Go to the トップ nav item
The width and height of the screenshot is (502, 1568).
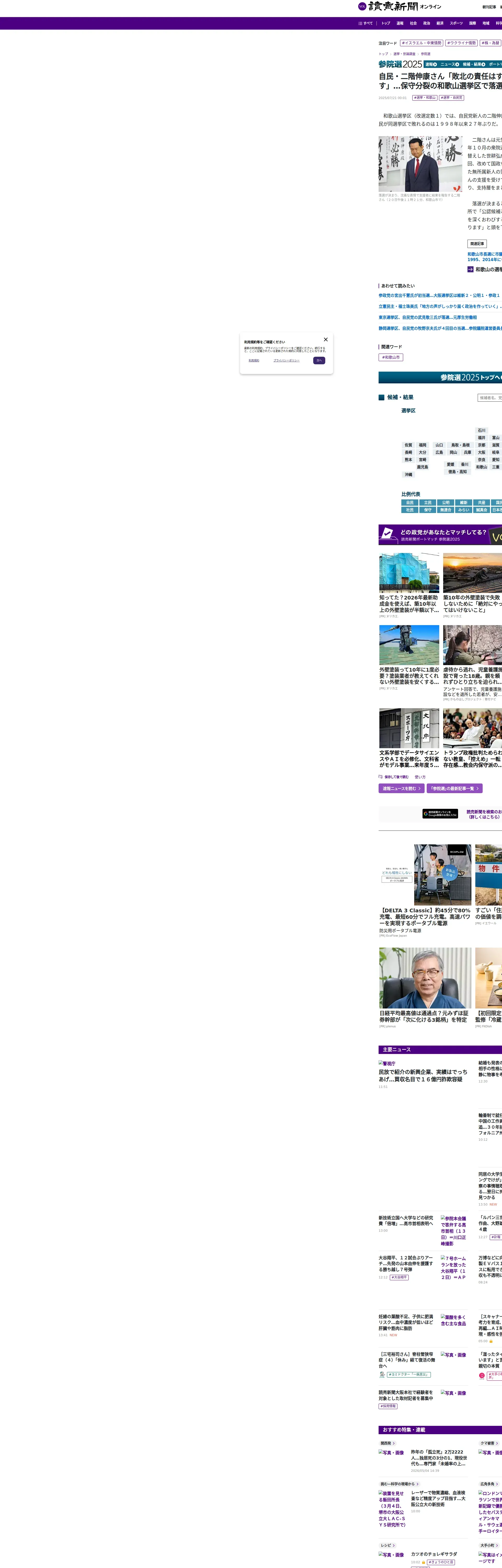[386, 23]
